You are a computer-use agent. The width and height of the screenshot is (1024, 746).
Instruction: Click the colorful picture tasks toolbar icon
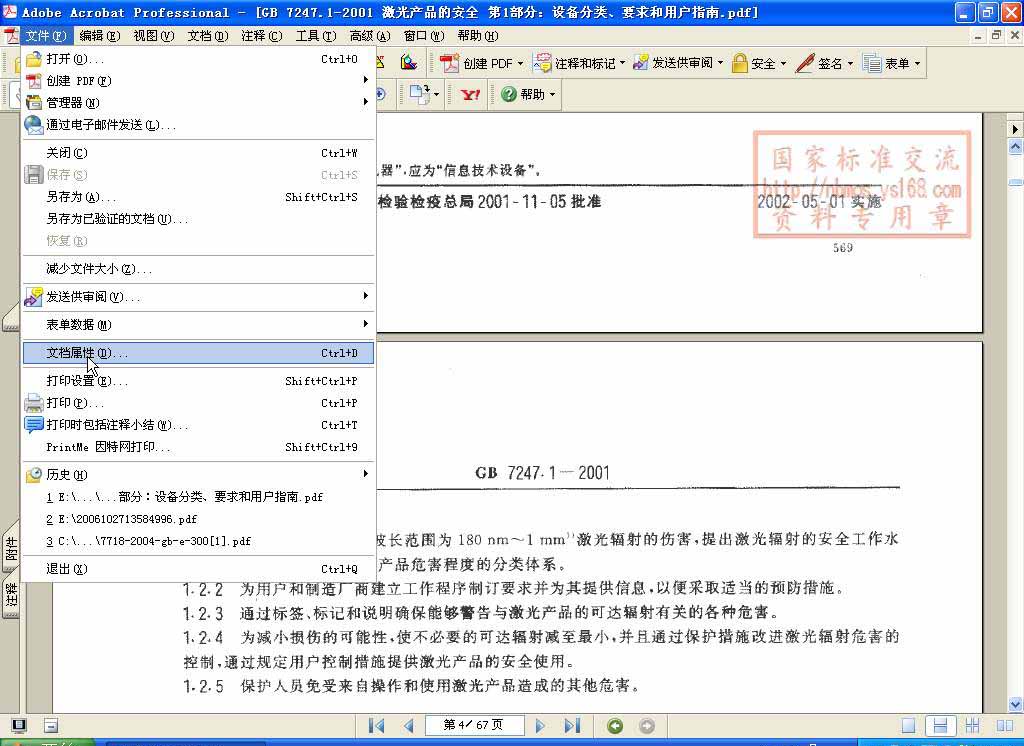(409, 62)
